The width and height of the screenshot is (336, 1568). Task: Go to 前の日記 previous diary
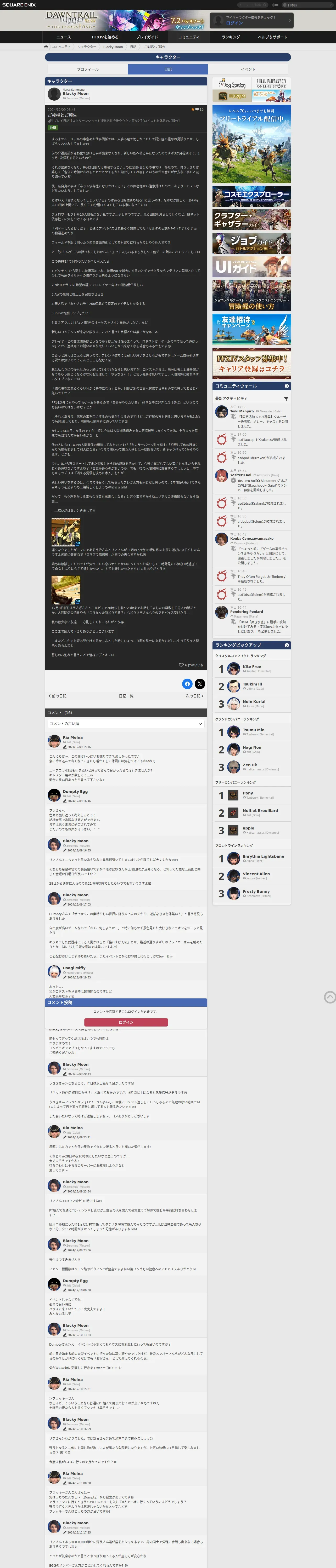(x=58, y=696)
